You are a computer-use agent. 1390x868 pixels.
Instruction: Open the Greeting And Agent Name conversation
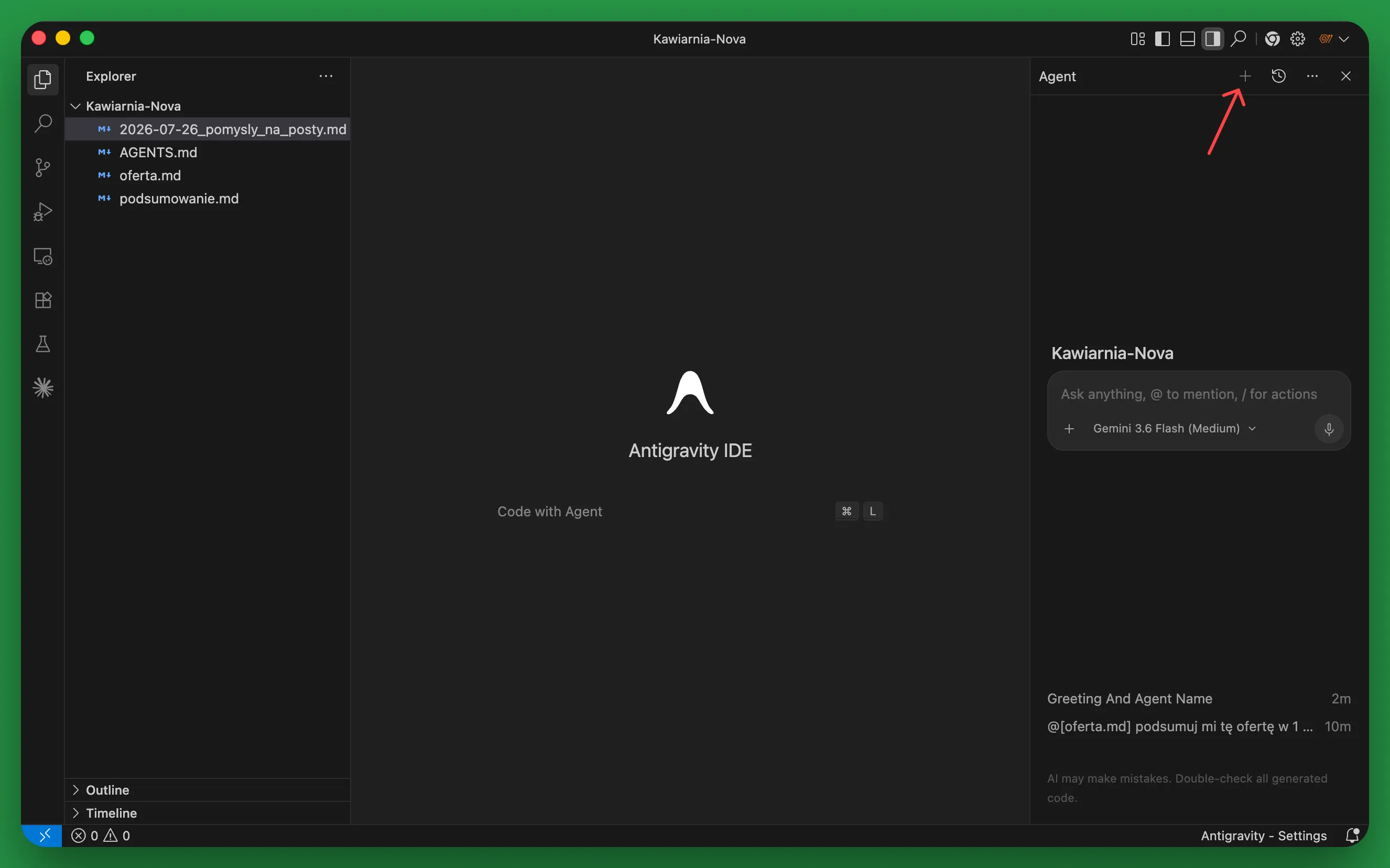click(1199, 699)
